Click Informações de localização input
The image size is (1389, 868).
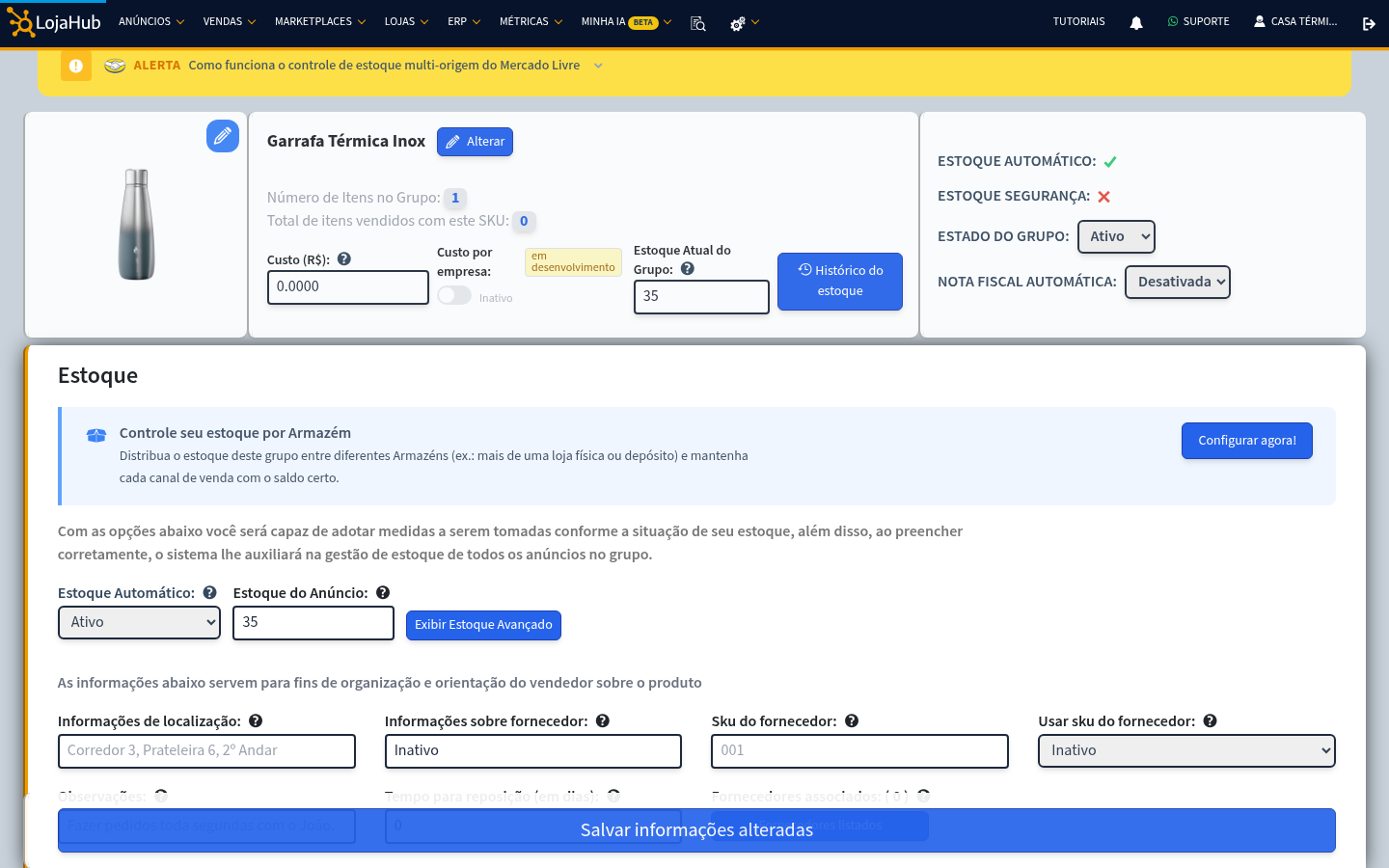(206, 751)
